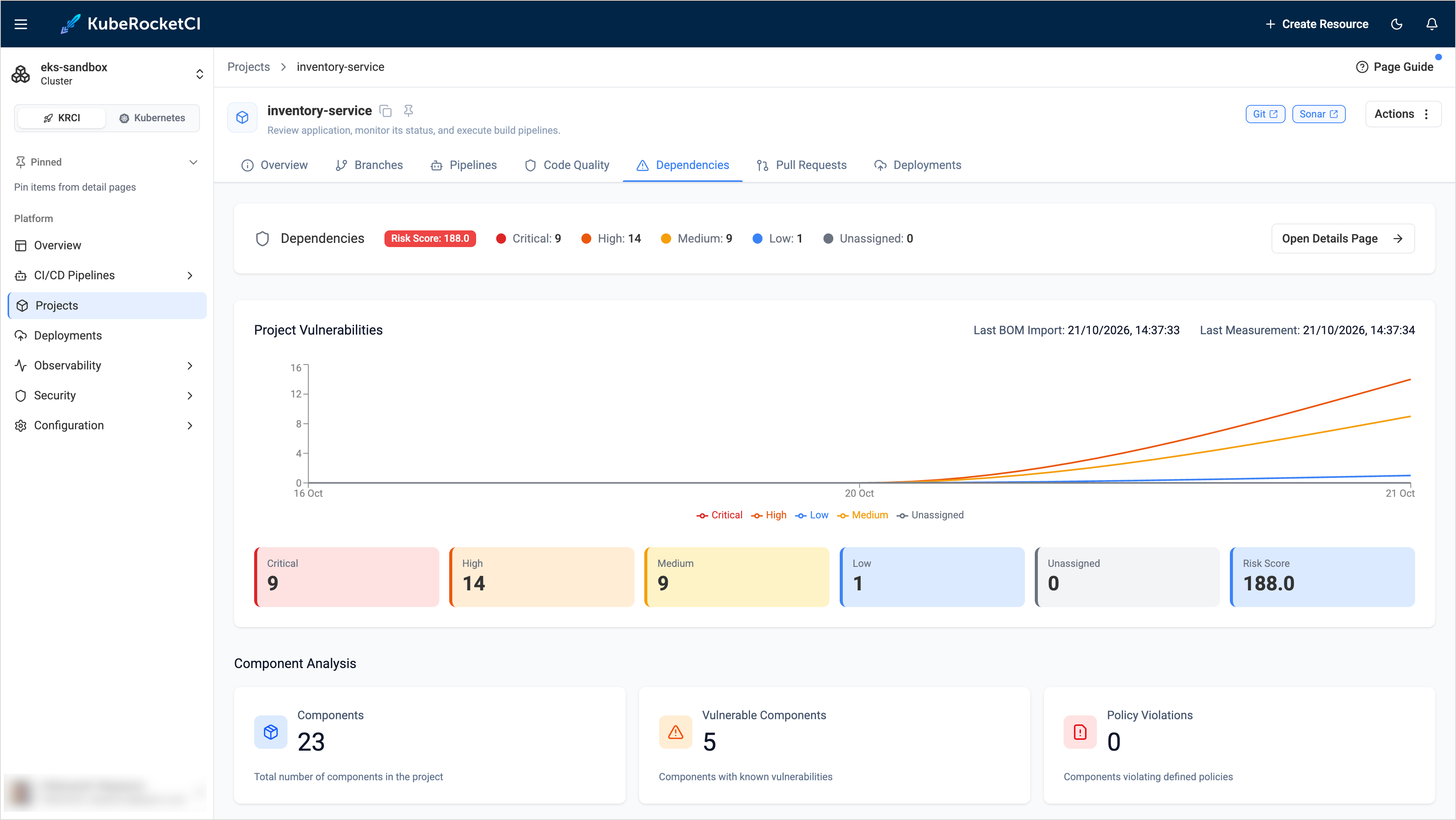Viewport: 1456px width, 820px height.
Task: Collapse the Pinned section chevron
Action: [193, 162]
